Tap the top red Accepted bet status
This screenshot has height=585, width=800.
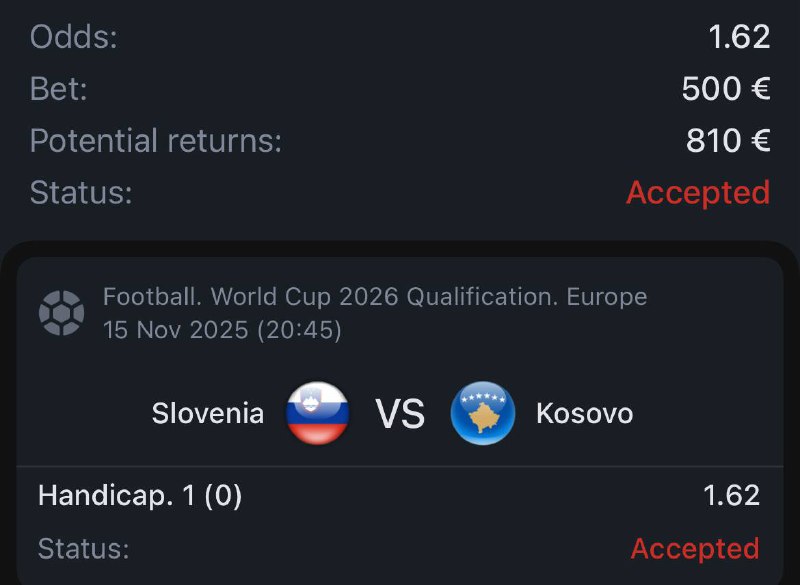pos(697,192)
